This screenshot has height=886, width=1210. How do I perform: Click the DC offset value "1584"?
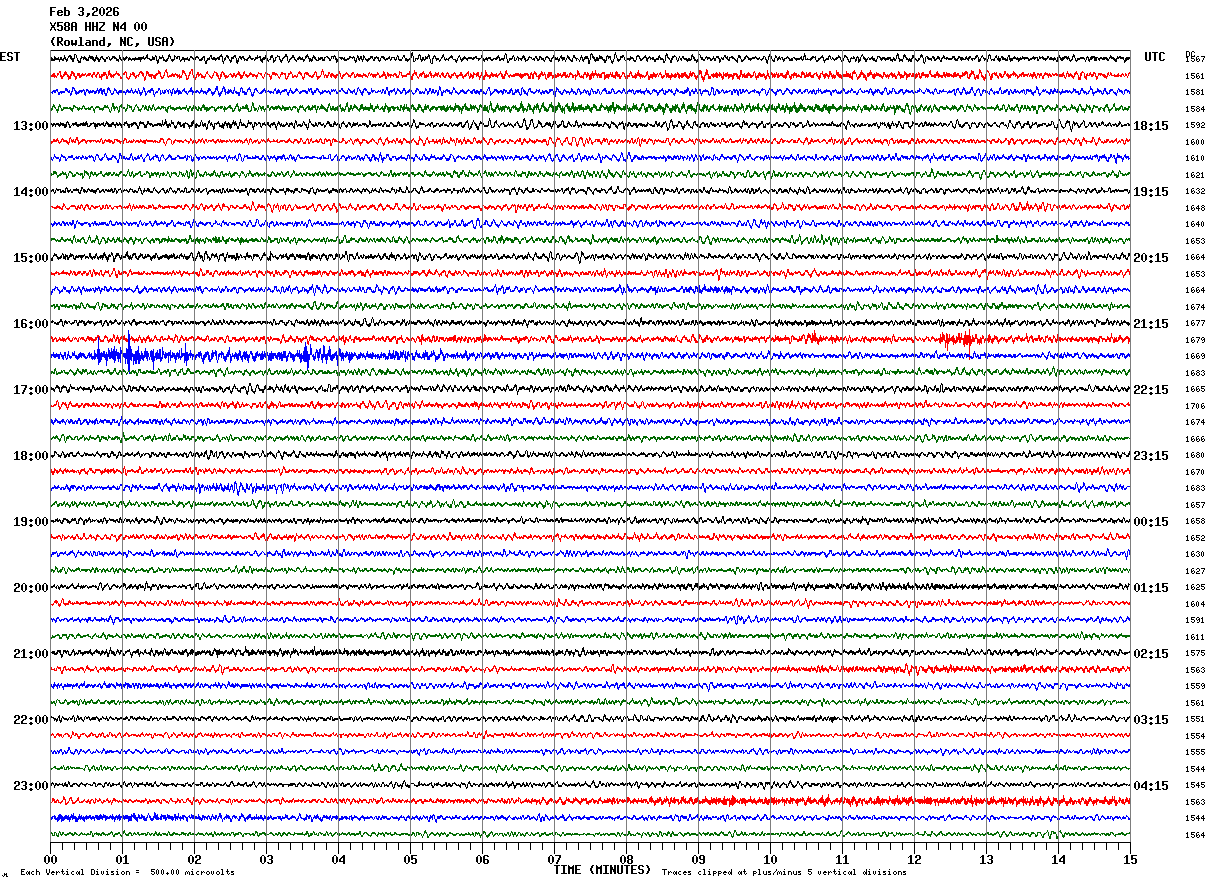click(1195, 109)
